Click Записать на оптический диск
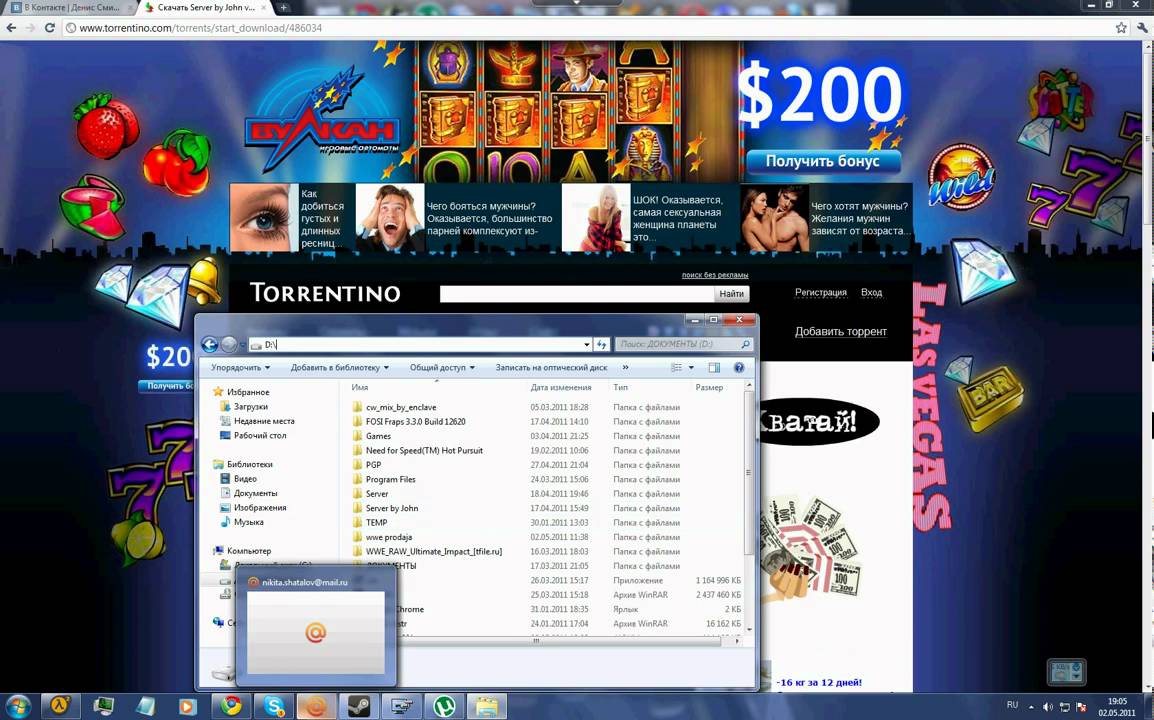The height and width of the screenshot is (720, 1154). pos(551,367)
